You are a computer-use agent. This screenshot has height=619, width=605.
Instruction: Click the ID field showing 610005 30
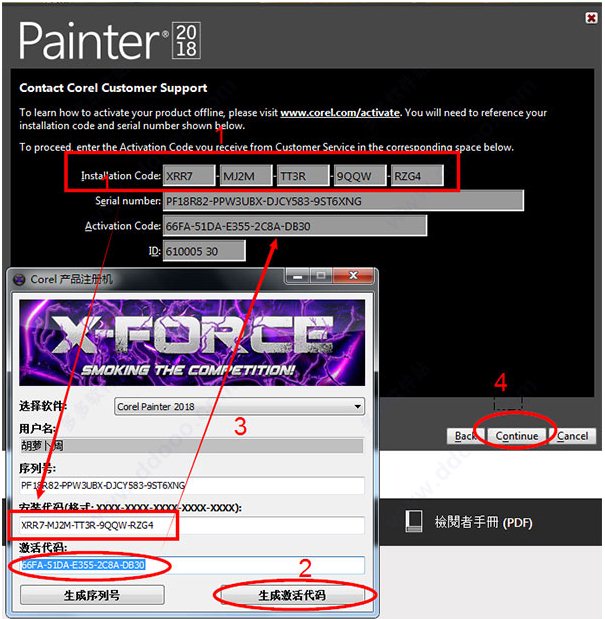click(x=204, y=251)
